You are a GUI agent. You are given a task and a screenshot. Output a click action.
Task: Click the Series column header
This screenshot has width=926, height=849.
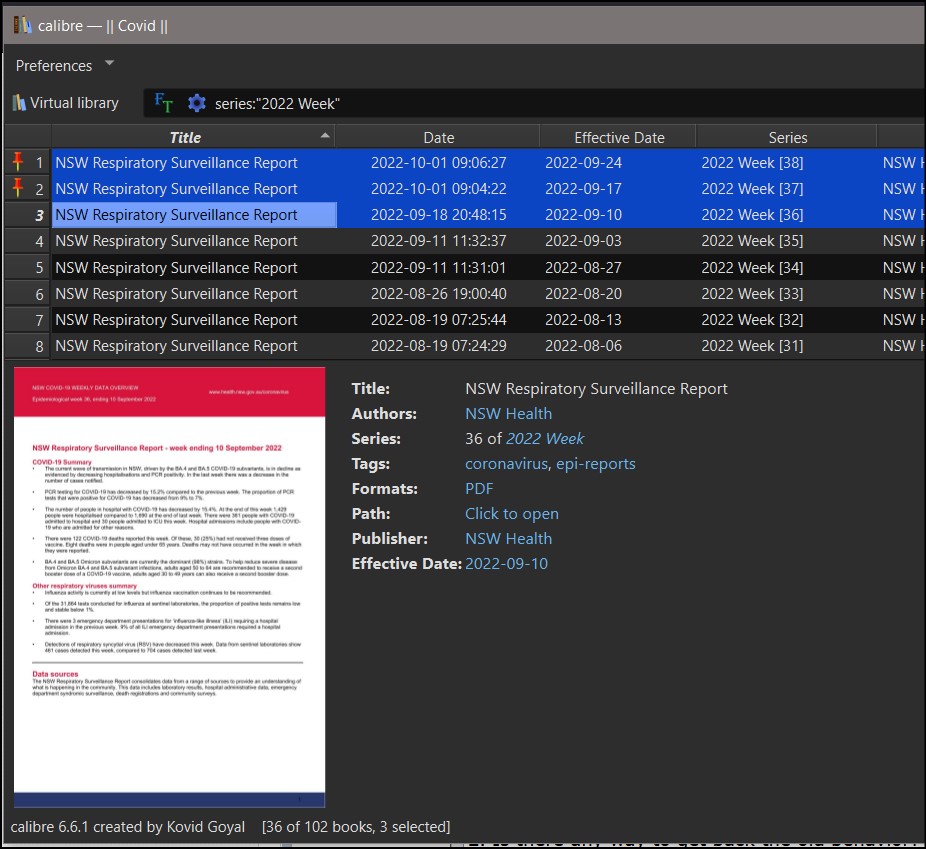(x=787, y=138)
